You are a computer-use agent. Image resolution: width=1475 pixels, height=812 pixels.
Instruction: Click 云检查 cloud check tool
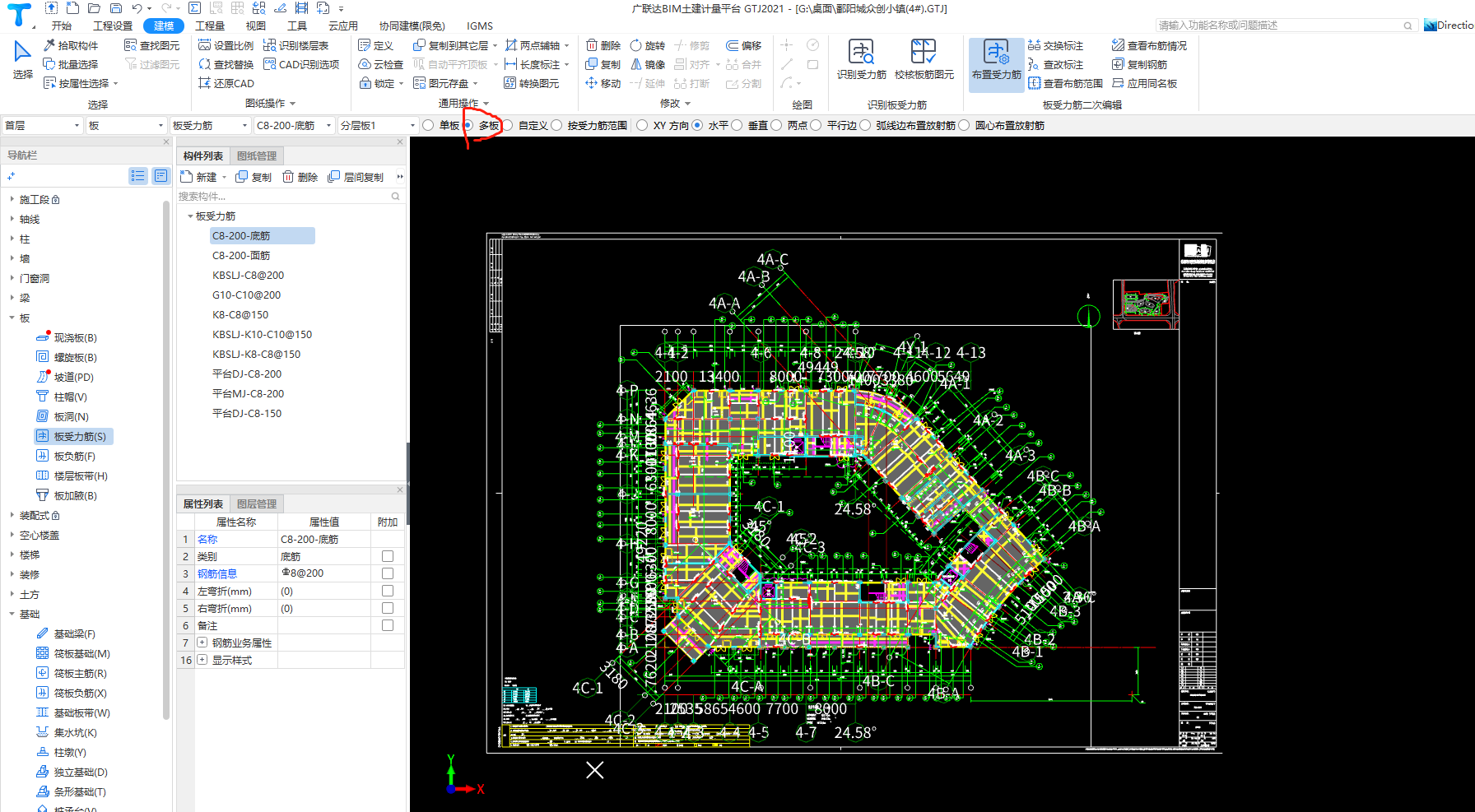pos(381,64)
